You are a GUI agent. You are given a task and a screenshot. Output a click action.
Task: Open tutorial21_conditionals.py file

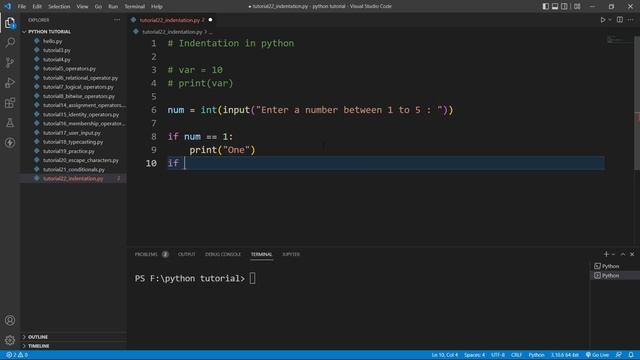[x=74, y=170]
